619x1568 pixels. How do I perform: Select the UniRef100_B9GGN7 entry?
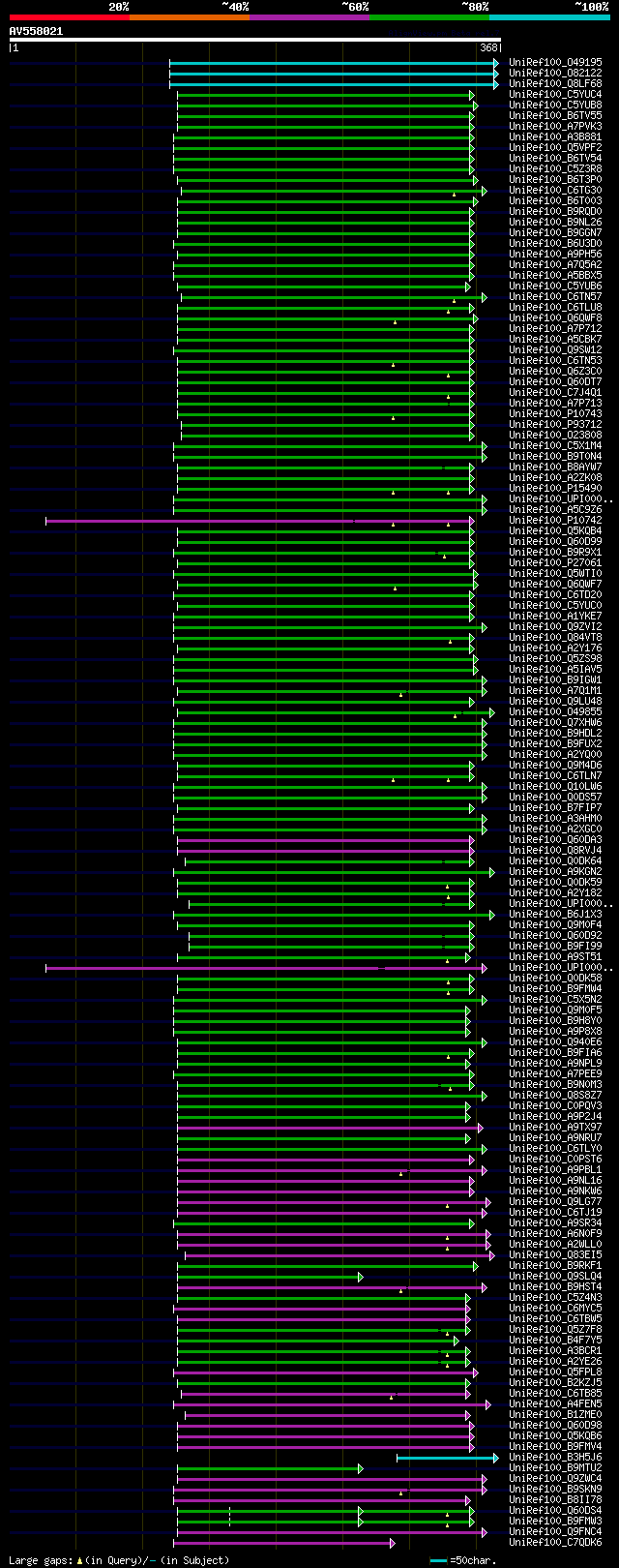point(555,233)
